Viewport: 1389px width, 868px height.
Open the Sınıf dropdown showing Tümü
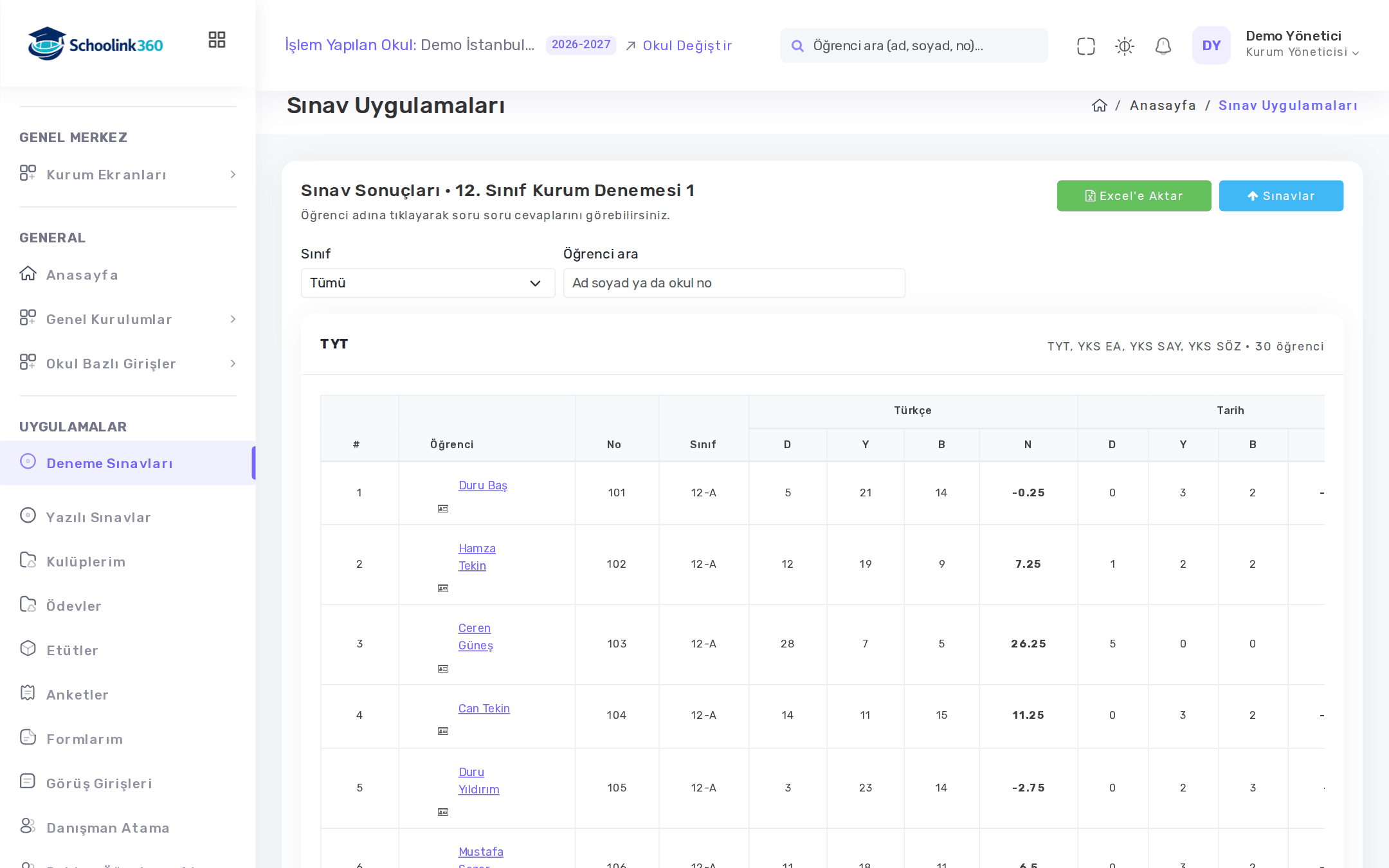pos(428,283)
